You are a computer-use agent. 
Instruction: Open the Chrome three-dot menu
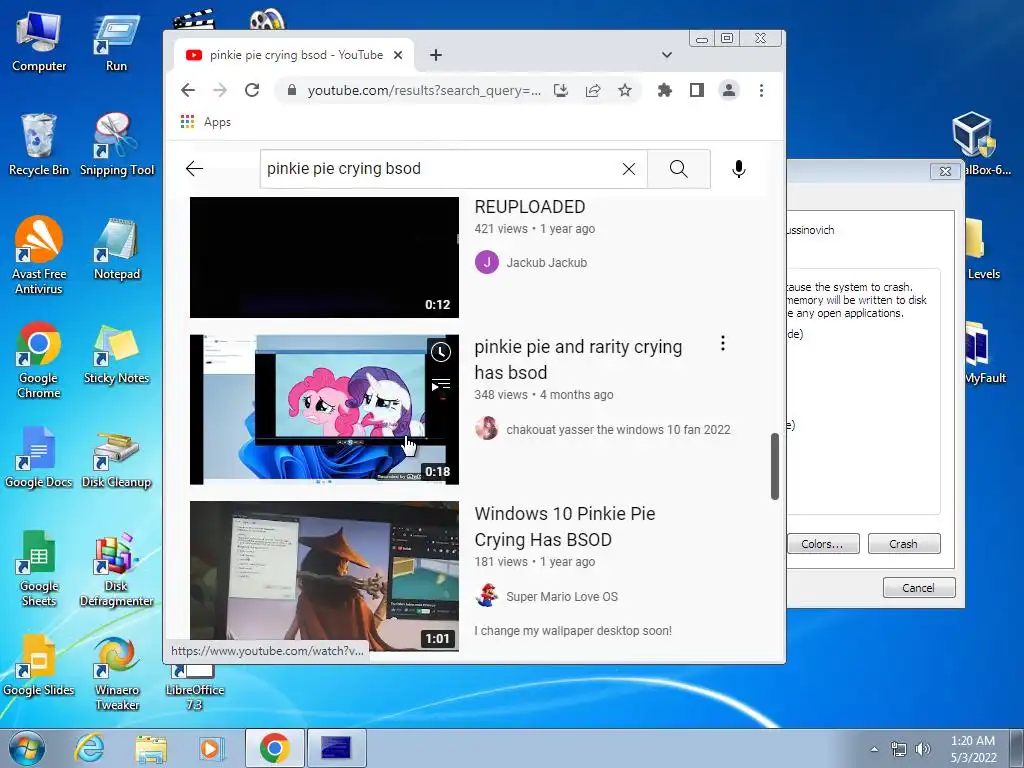pos(761,90)
